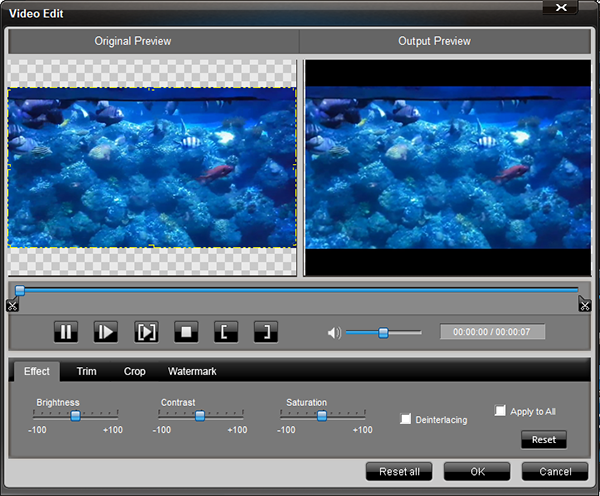This screenshot has height=496, width=600.
Task: Click the Output Preview video frame
Action: (448, 168)
